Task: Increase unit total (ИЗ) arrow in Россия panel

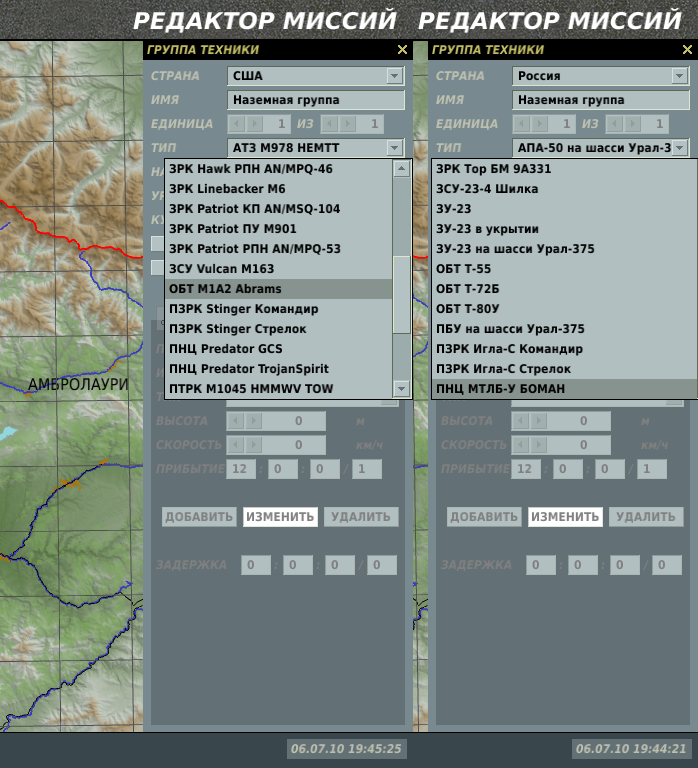Action: coord(632,124)
